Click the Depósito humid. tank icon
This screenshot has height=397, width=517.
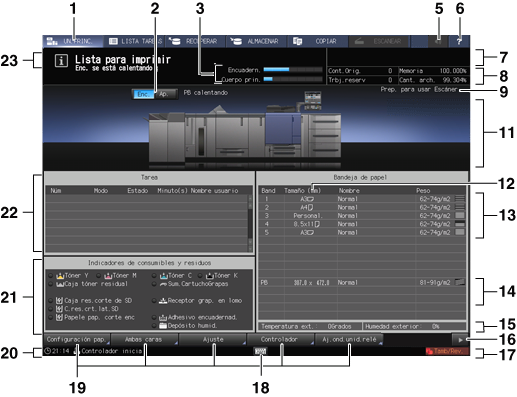coord(163,326)
